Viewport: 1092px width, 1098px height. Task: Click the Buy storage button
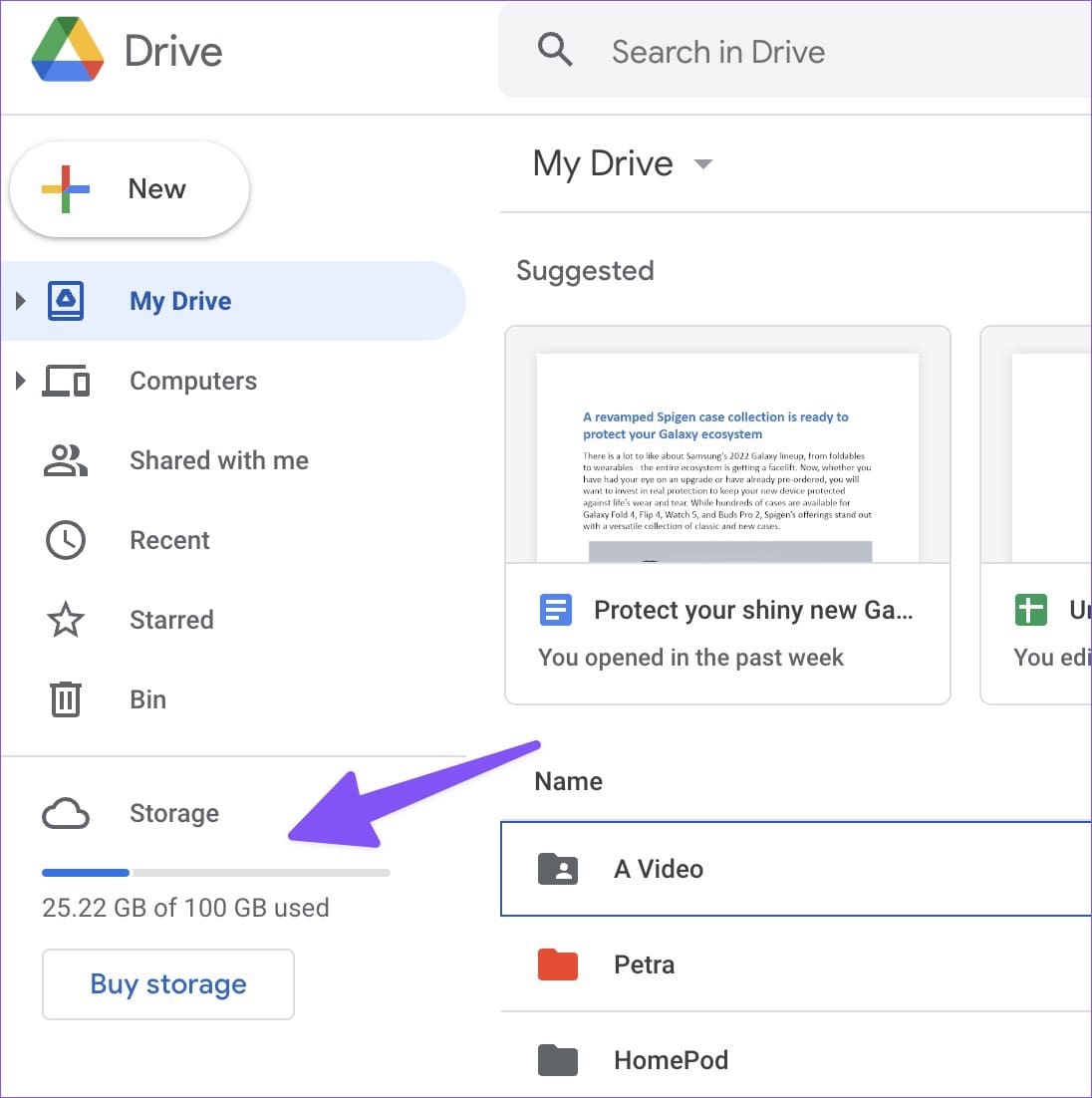167,984
